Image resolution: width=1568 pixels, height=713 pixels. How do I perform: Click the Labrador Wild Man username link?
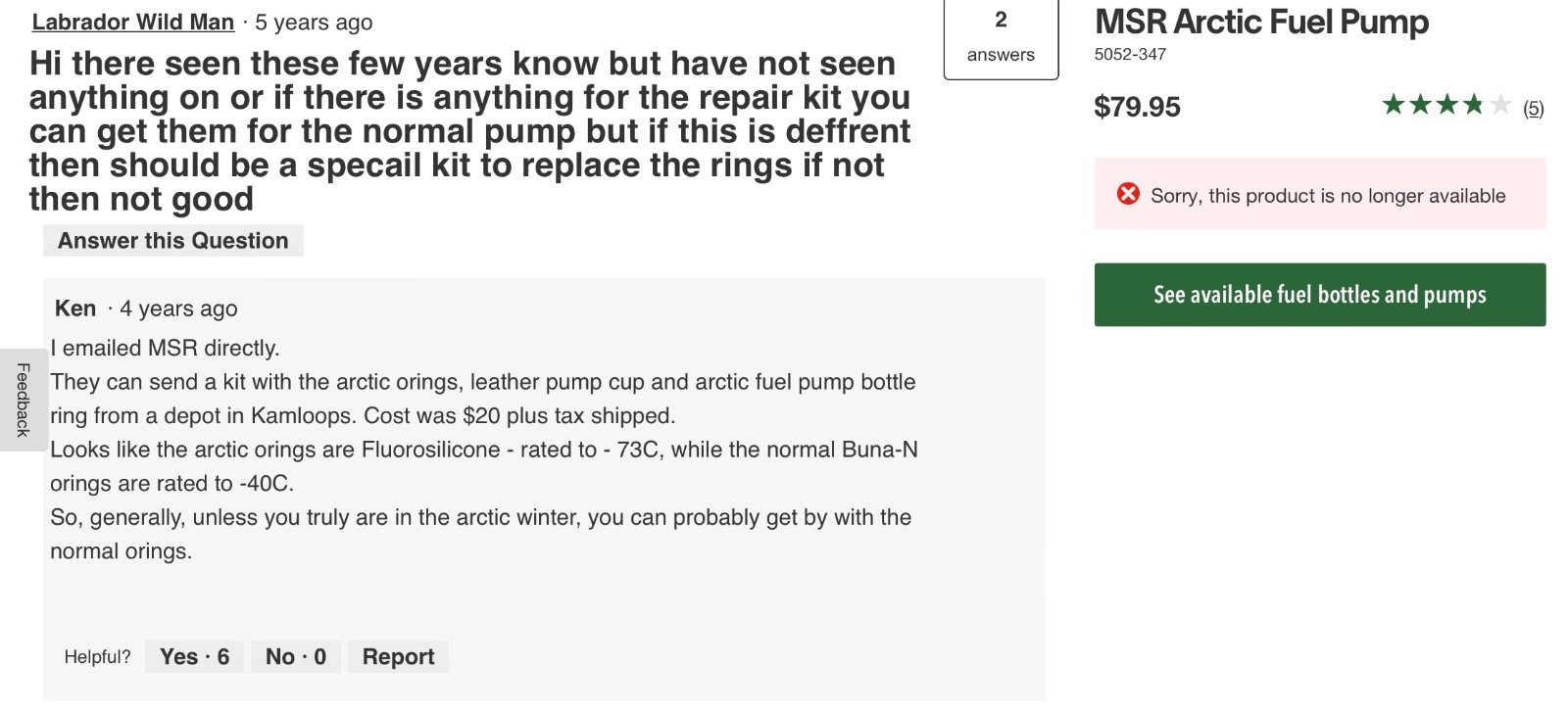click(x=132, y=22)
